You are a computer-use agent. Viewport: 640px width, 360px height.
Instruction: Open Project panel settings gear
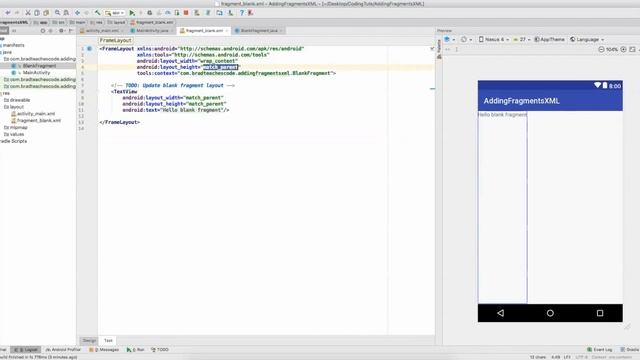coord(61,31)
